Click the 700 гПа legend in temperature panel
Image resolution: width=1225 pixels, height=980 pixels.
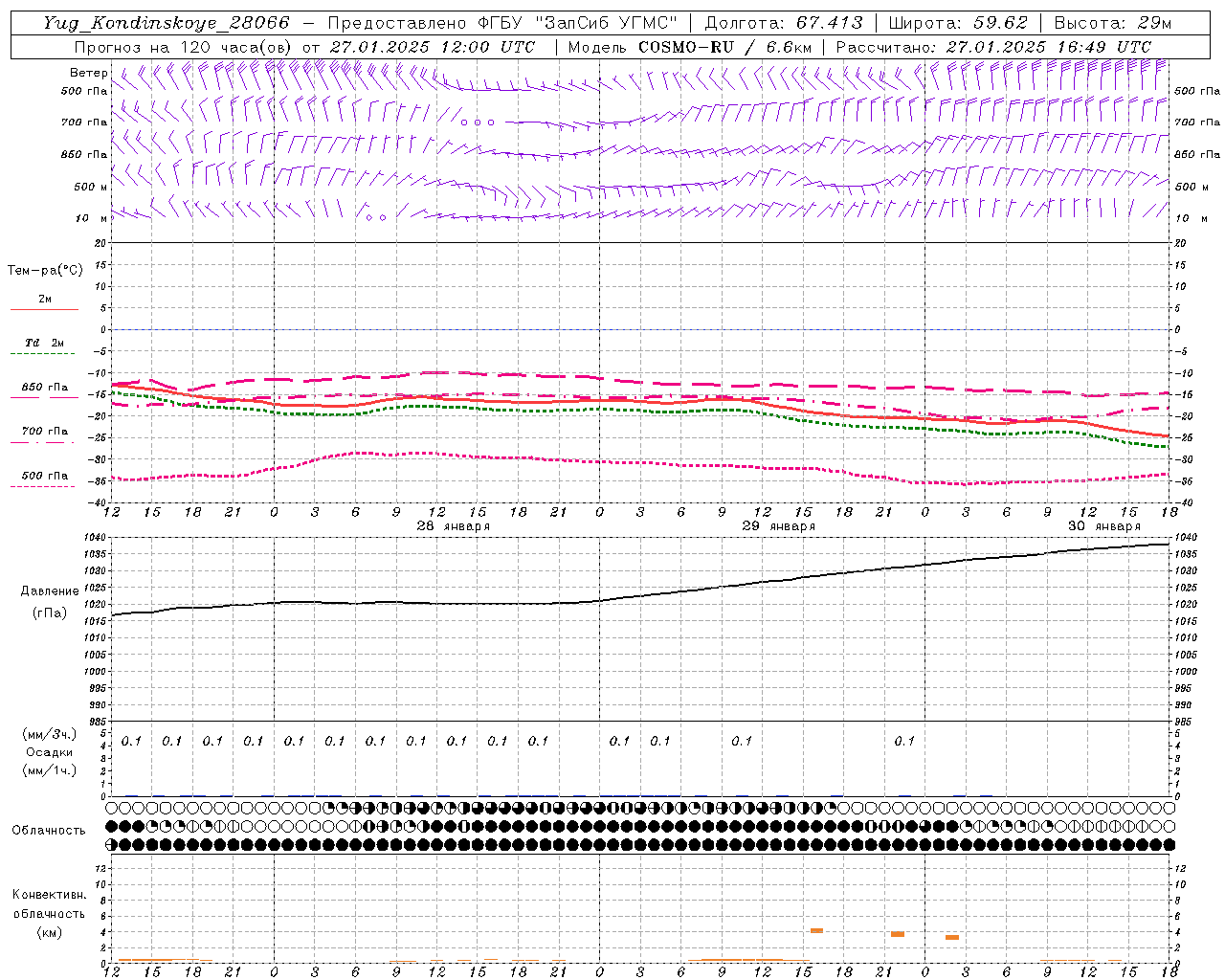click(45, 431)
